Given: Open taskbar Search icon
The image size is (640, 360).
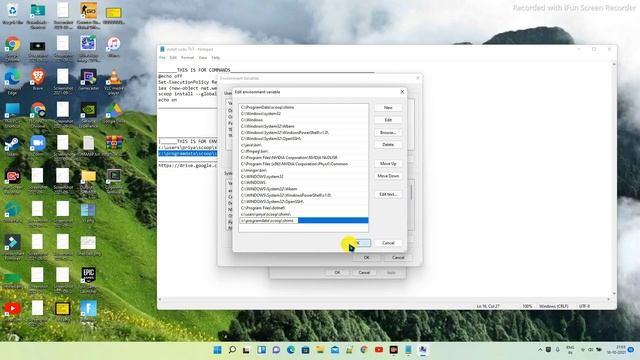Looking at the screenshot, I should point(232,350).
